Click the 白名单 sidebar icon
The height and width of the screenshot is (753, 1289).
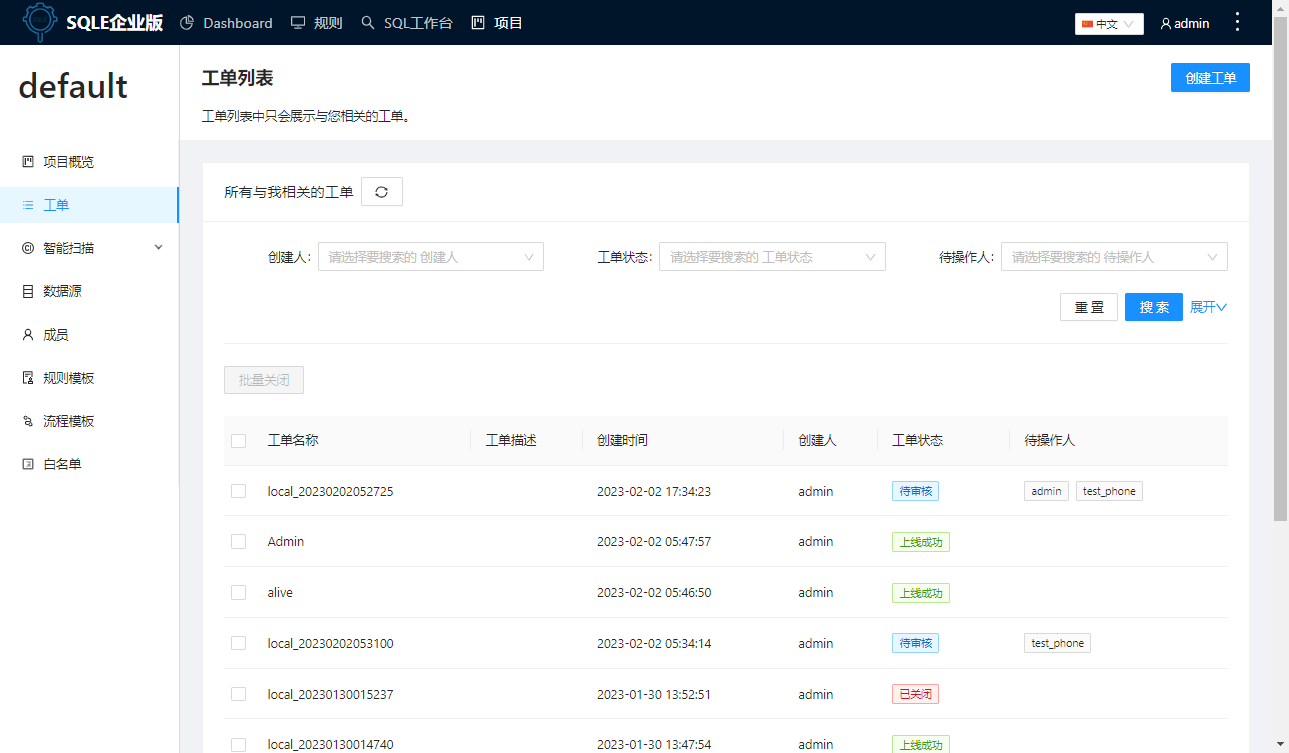click(x=28, y=465)
